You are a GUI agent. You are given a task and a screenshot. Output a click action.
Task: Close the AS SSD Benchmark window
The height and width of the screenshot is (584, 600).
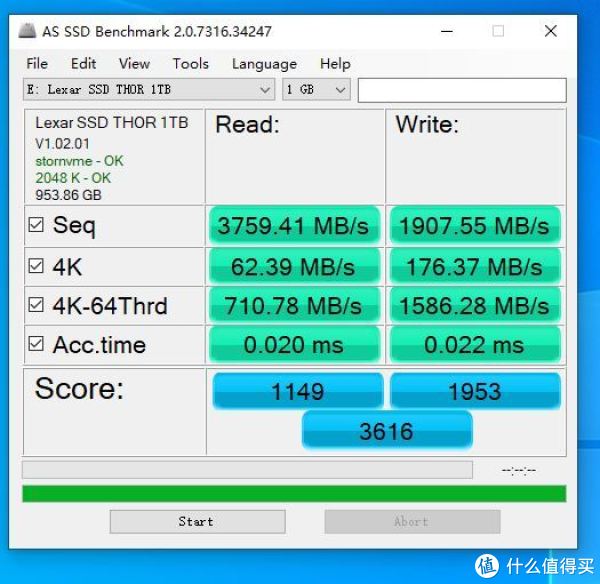(551, 31)
